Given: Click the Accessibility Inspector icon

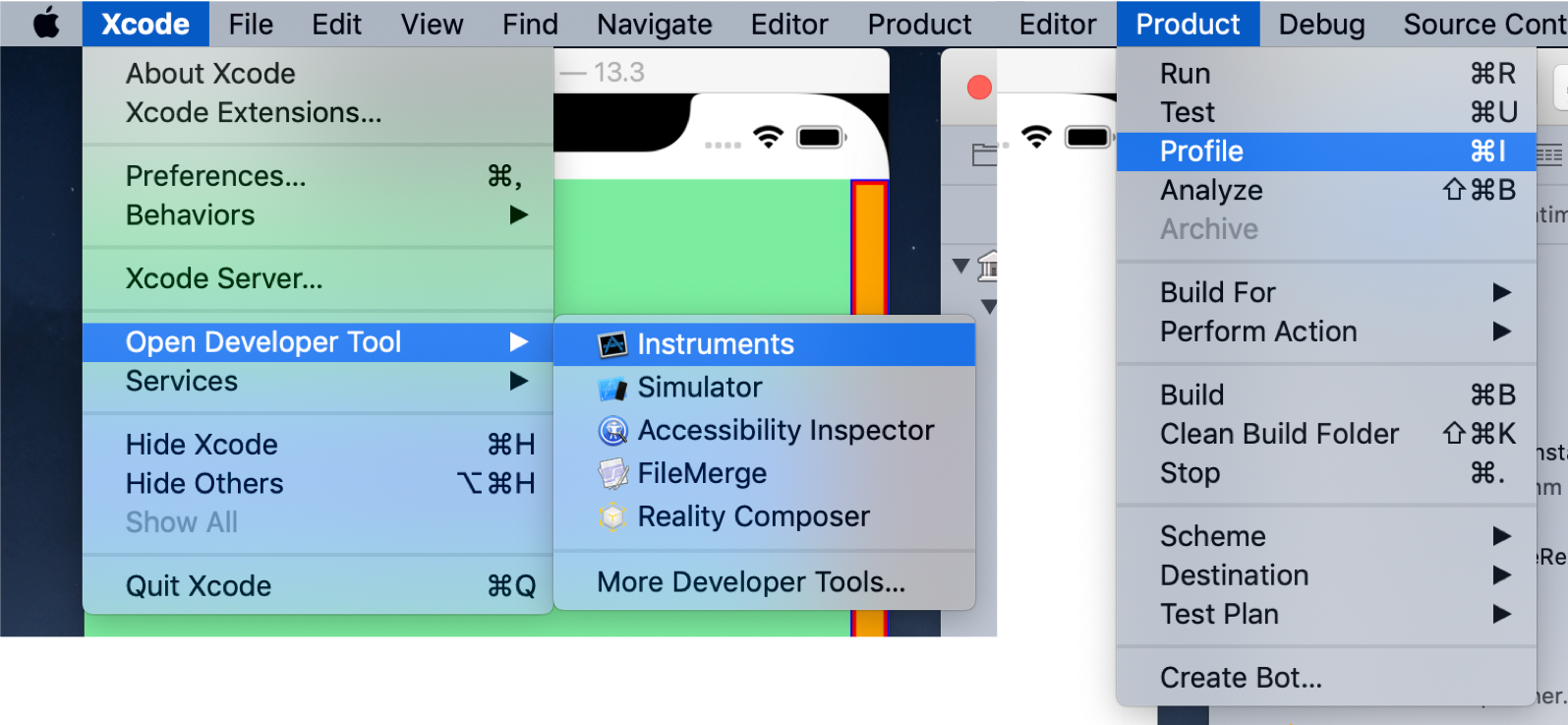Looking at the screenshot, I should tap(612, 431).
